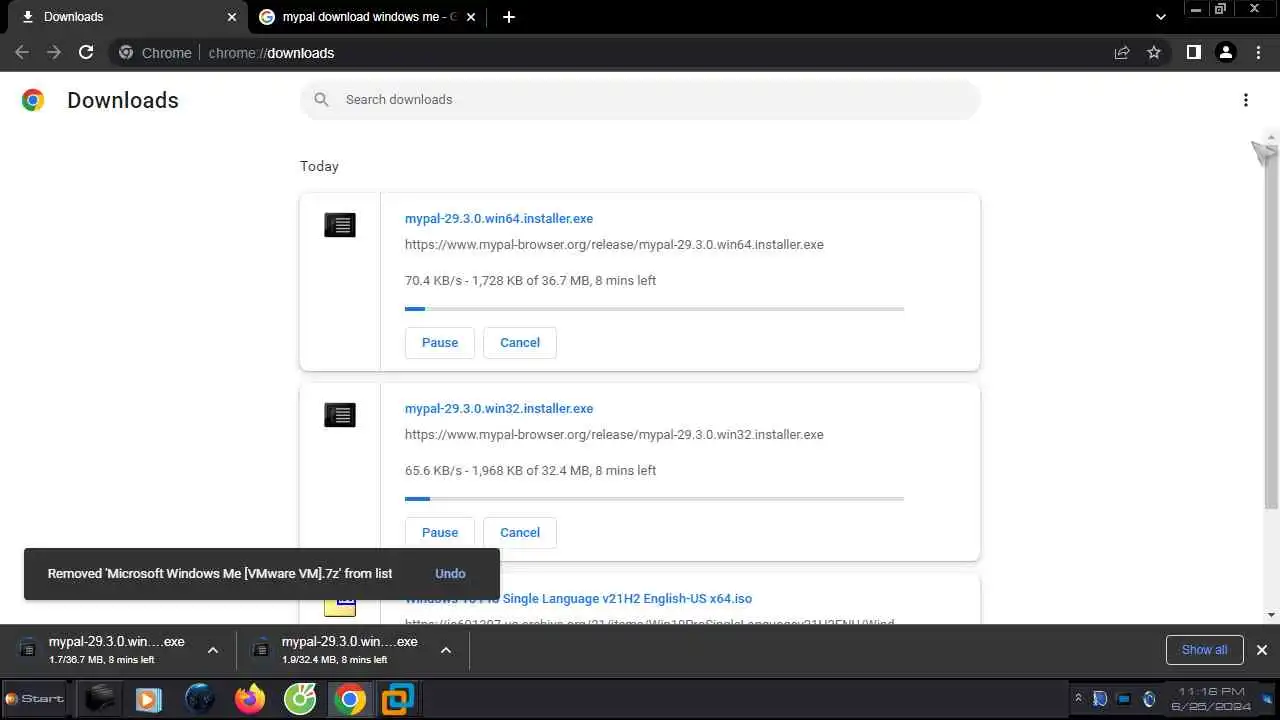The image size is (1280, 720).
Task: Click the win32 download progress bar
Action: point(654,498)
